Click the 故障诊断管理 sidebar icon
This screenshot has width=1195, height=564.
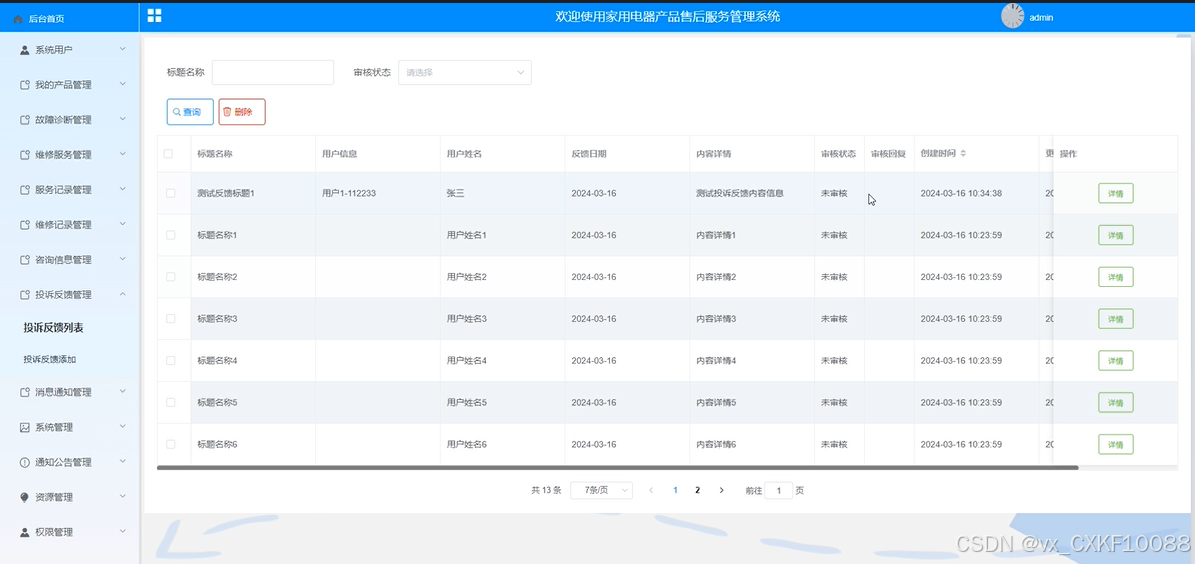pos(24,120)
